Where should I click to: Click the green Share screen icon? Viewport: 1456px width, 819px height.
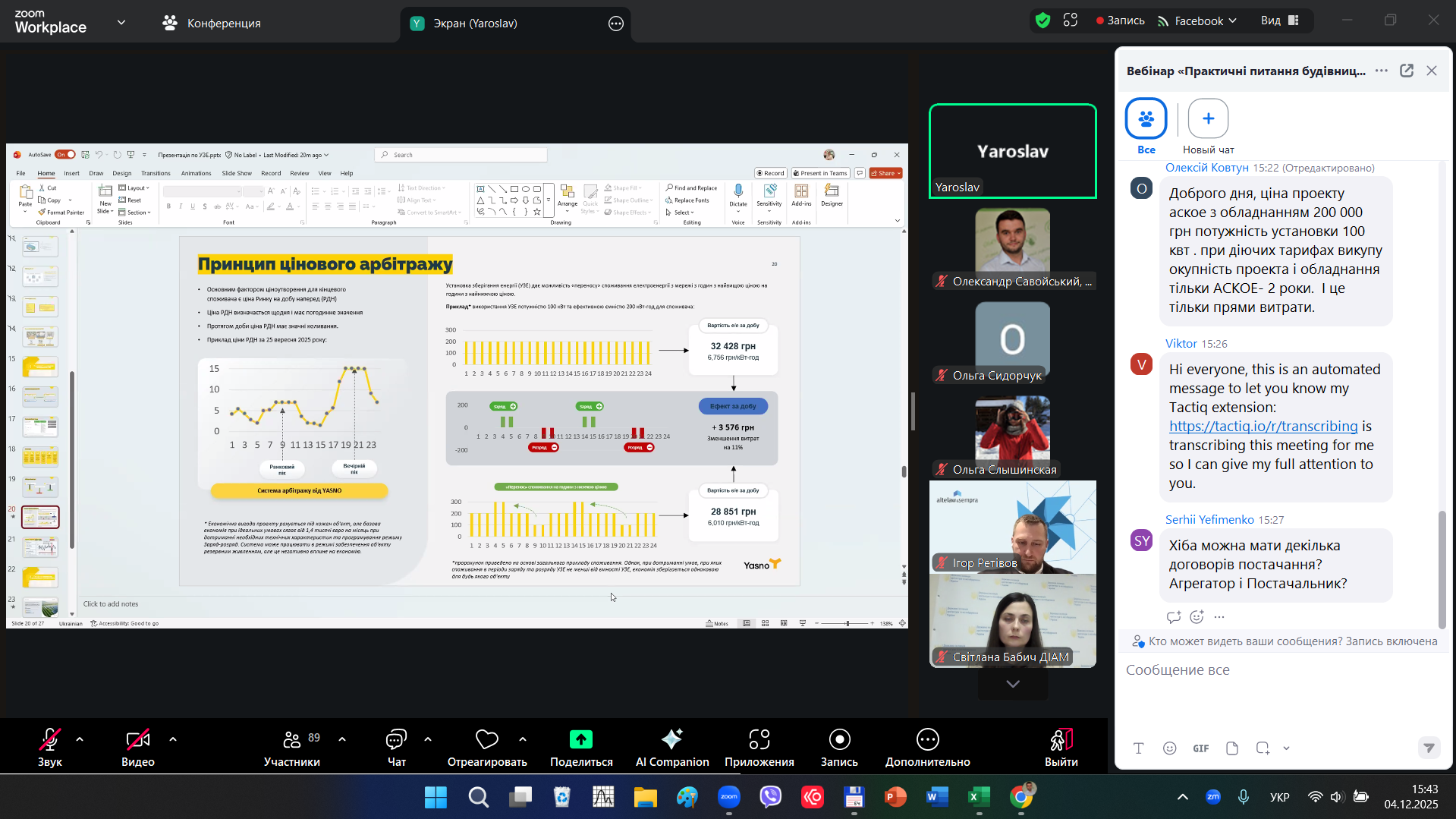(x=580, y=739)
